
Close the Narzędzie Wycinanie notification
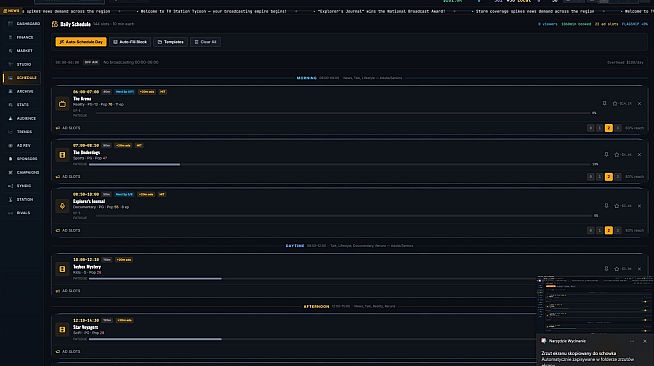[645, 341]
